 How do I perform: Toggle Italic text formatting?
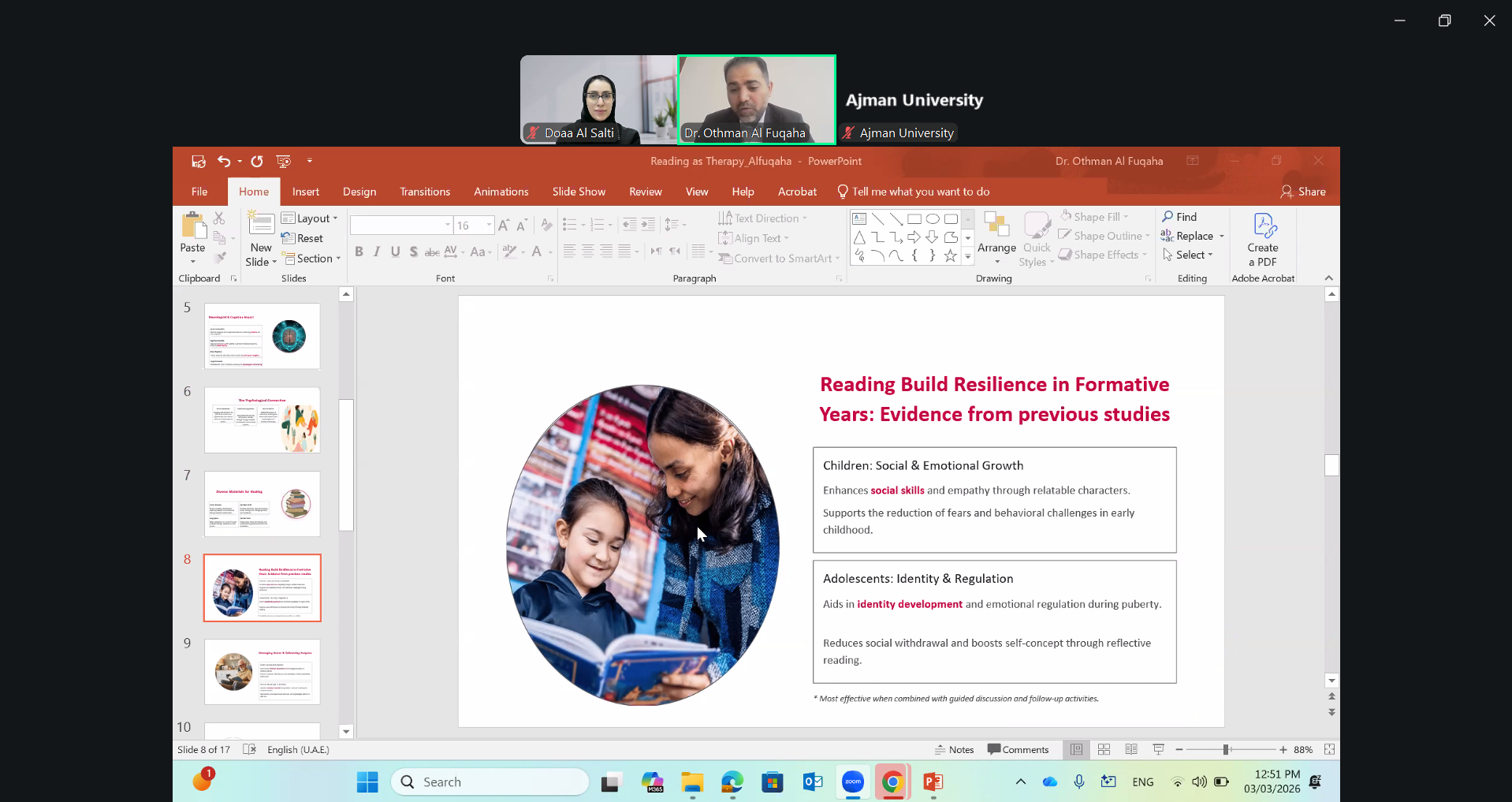(x=377, y=252)
